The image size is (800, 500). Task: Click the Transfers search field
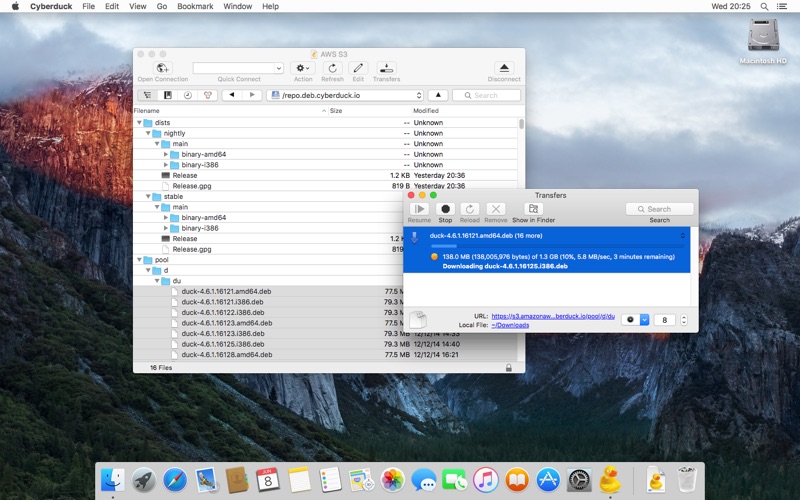coord(659,209)
